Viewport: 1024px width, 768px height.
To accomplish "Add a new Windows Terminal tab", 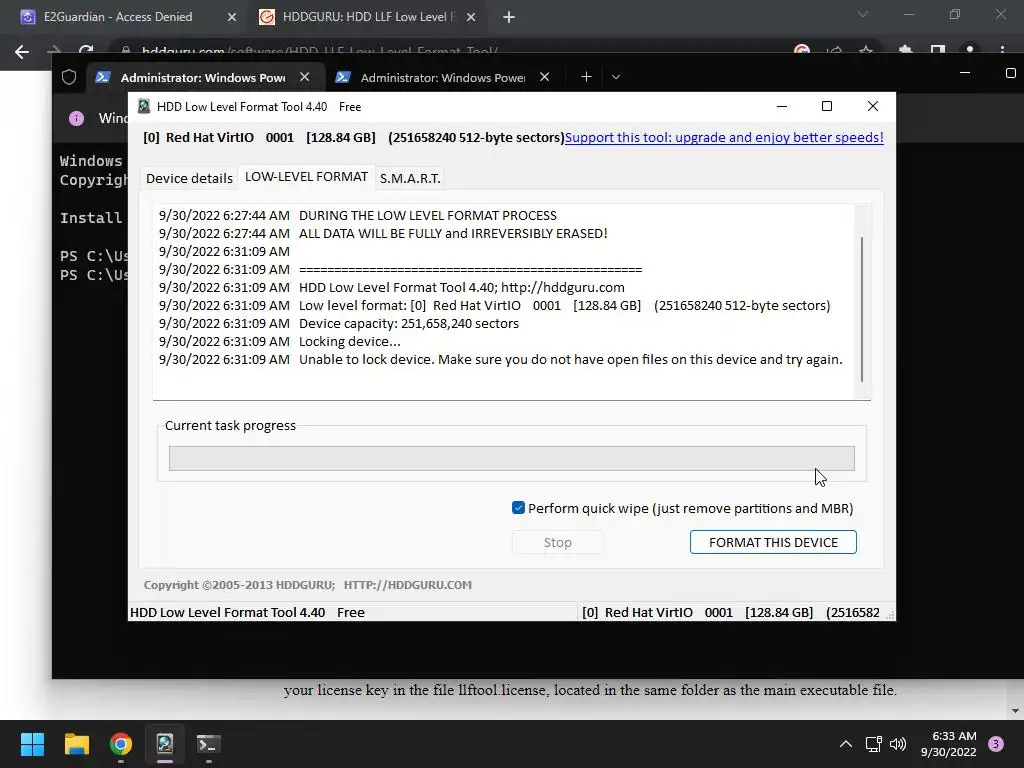I will 586,77.
